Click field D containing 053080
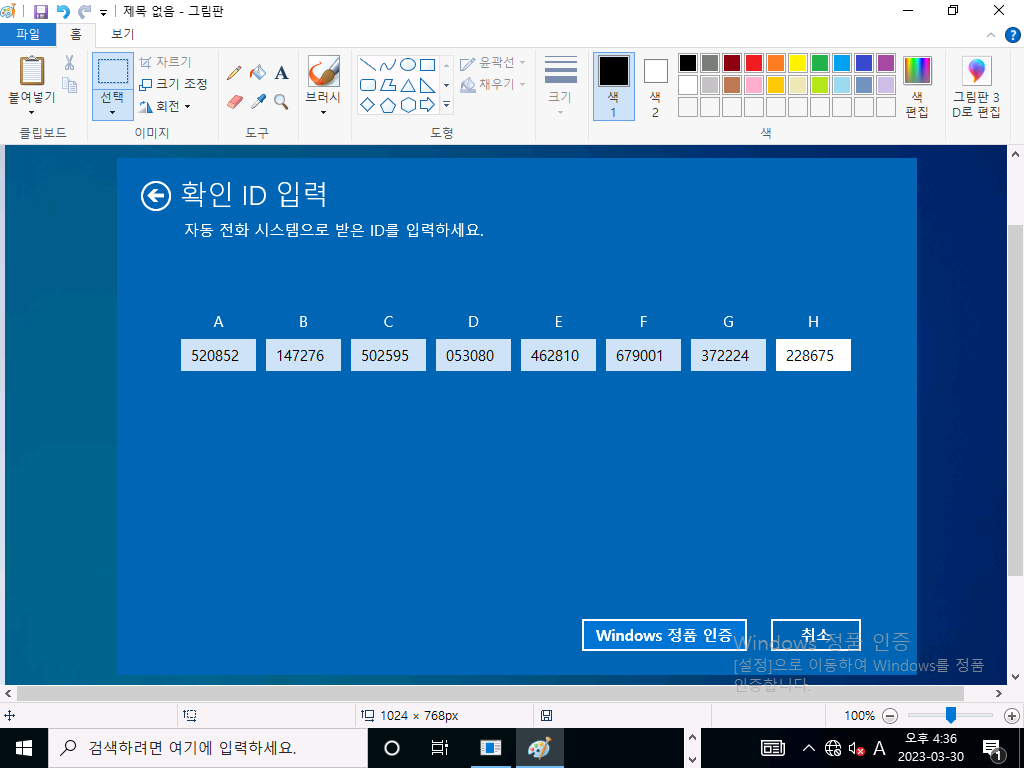Screen dimensions: 1024x768 [473, 355]
